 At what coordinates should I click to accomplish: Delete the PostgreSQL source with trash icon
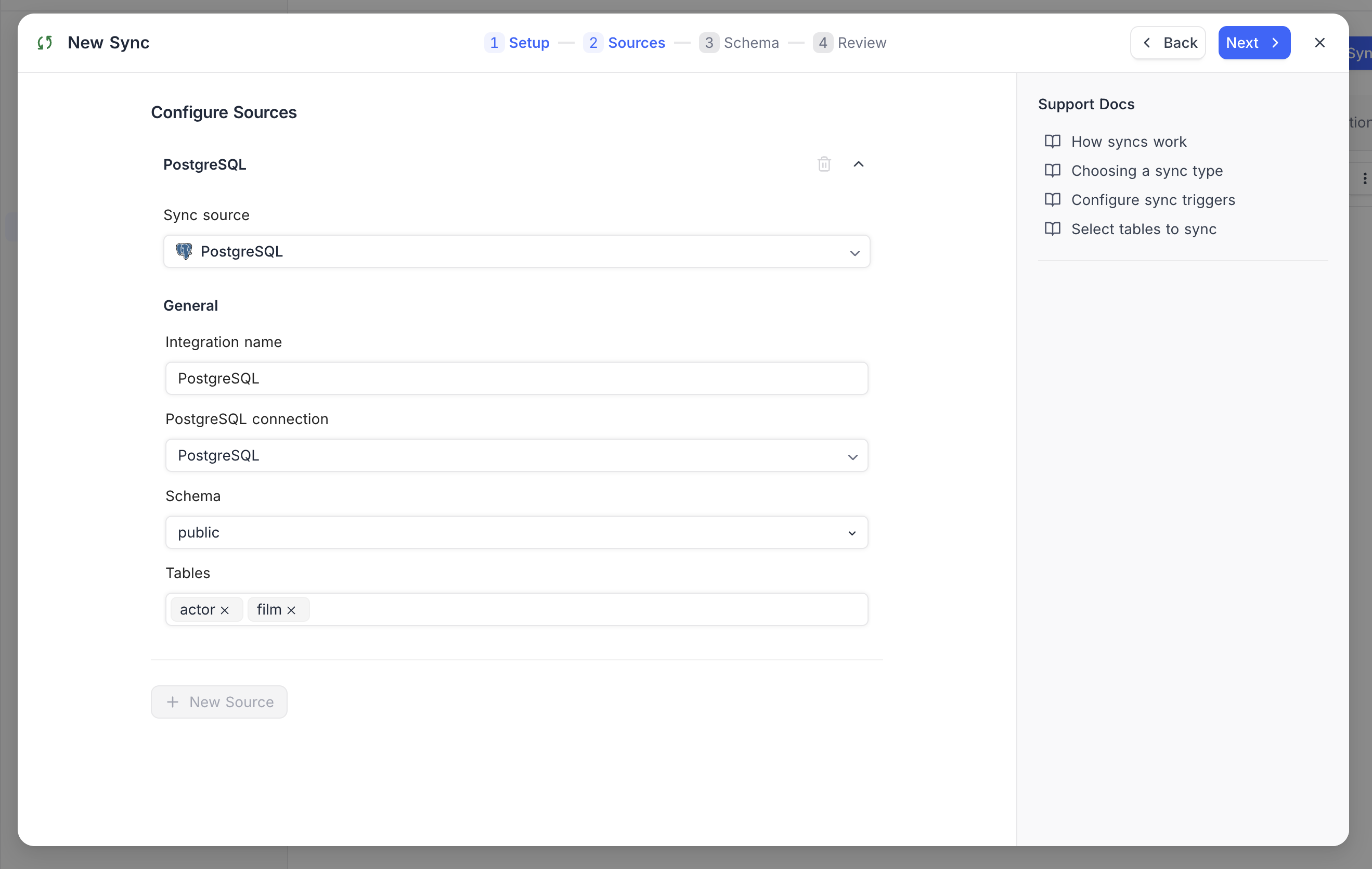(x=824, y=164)
